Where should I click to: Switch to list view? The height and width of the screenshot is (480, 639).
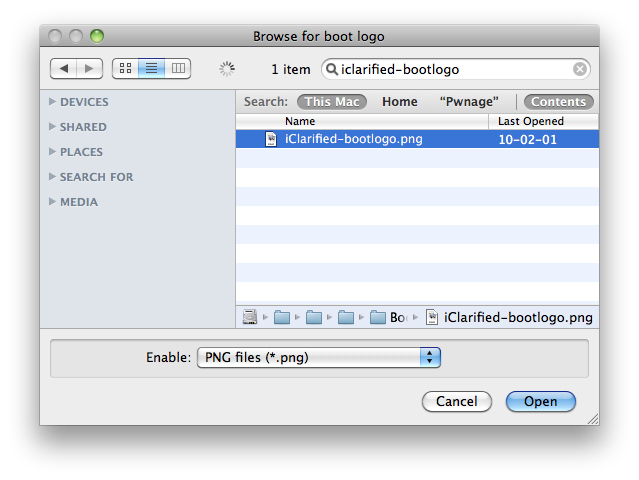[x=152, y=68]
